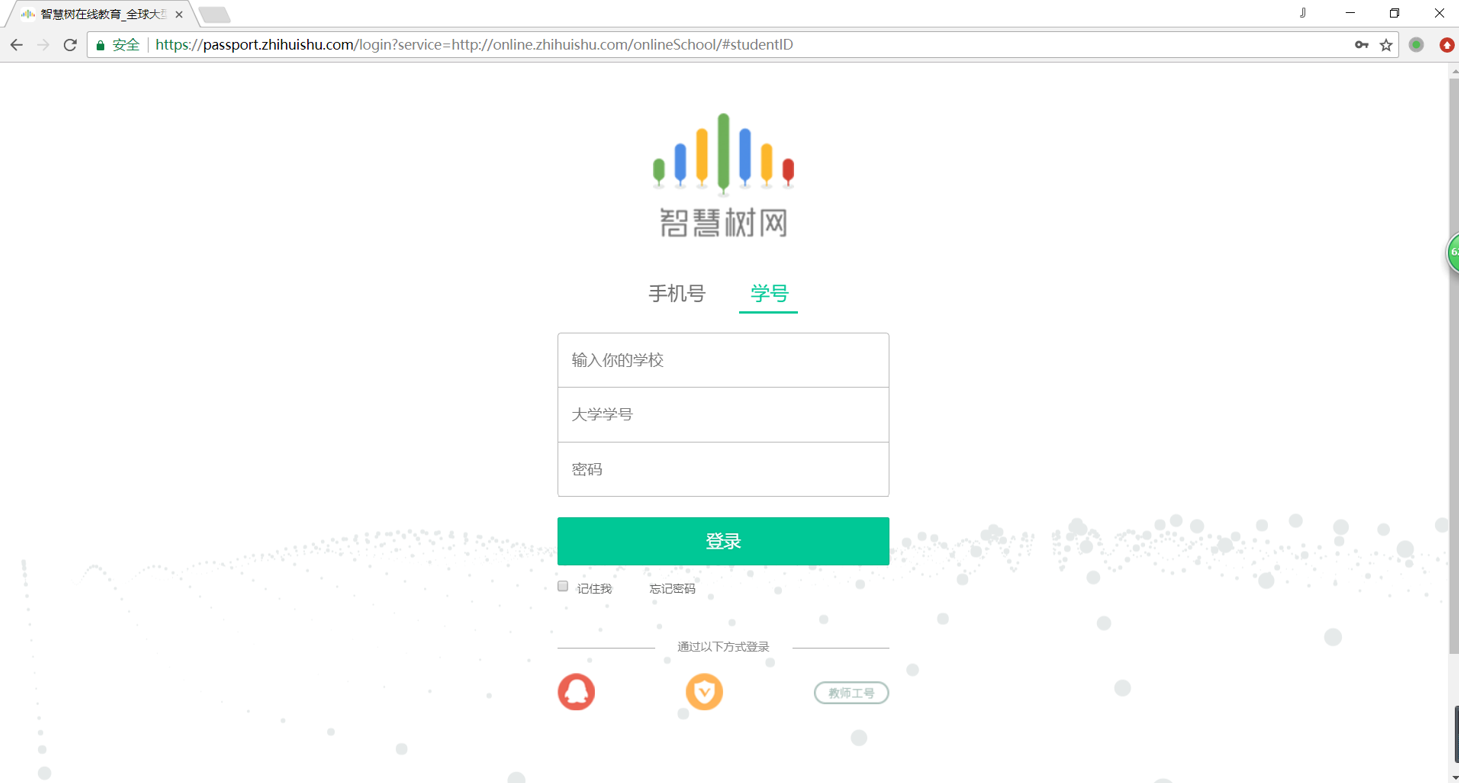
Task: Click the QQ login icon
Action: point(576,692)
